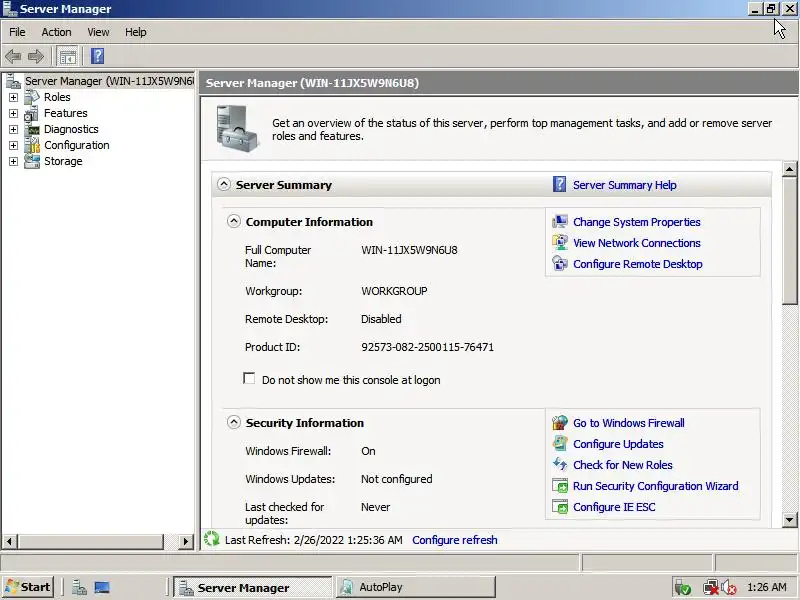Click the Configure Updates icon
800x600 pixels.
tap(560, 443)
